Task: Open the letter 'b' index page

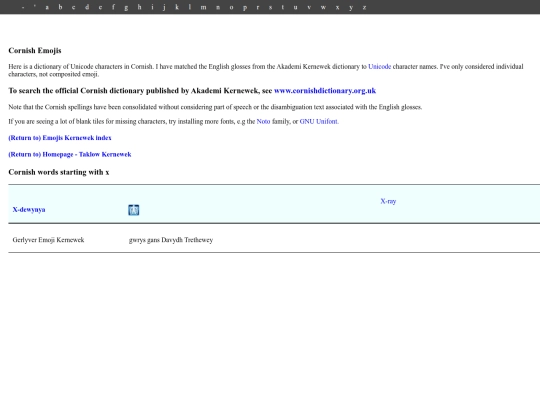Action: [x=60, y=7]
